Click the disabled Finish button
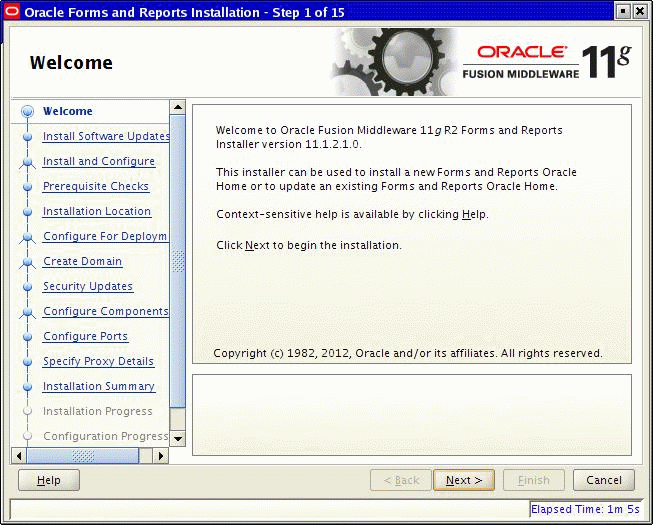The height and width of the screenshot is (525, 653). pos(534,480)
